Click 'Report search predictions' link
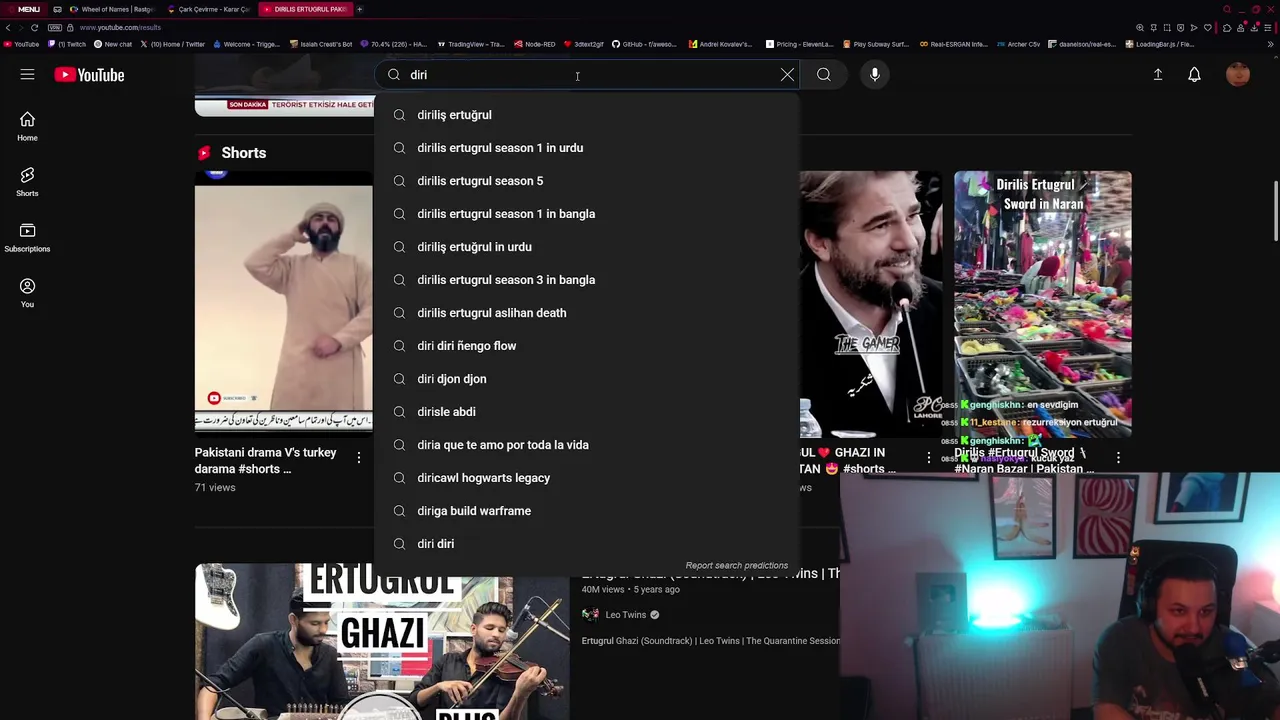The height and width of the screenshot is (720, 1280). point(737,566)
